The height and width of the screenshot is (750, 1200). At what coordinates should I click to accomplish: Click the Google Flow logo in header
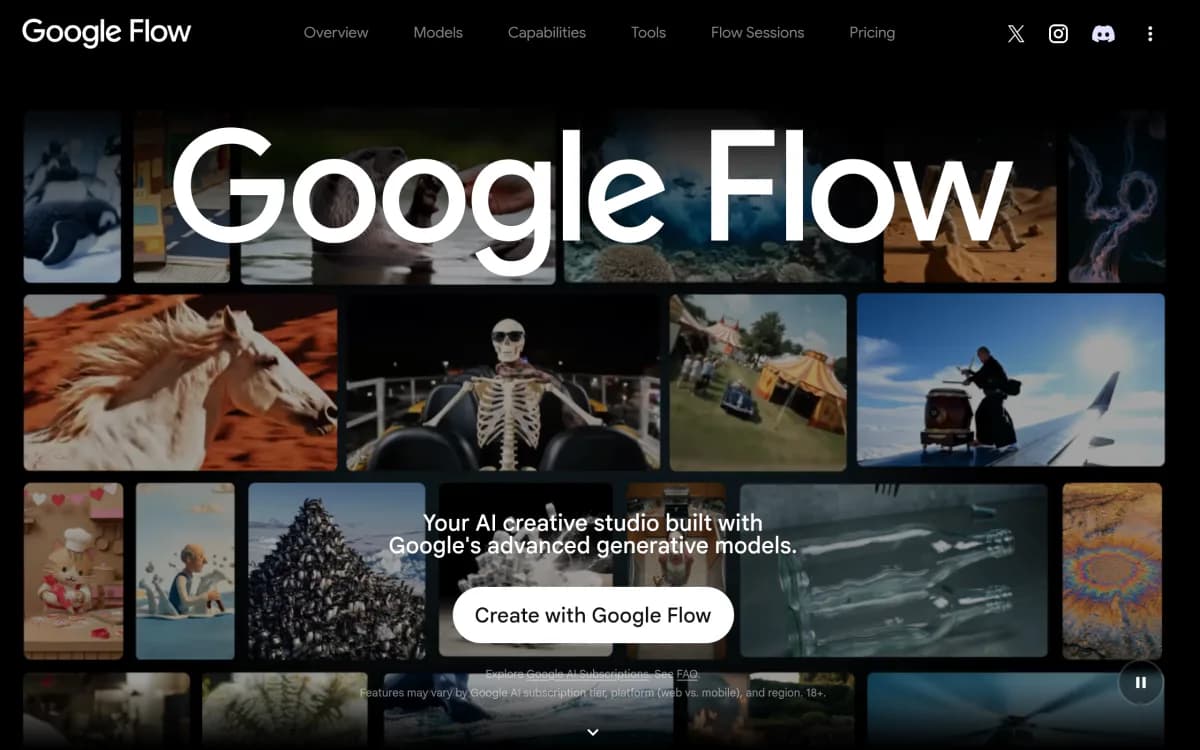(106, 32)
